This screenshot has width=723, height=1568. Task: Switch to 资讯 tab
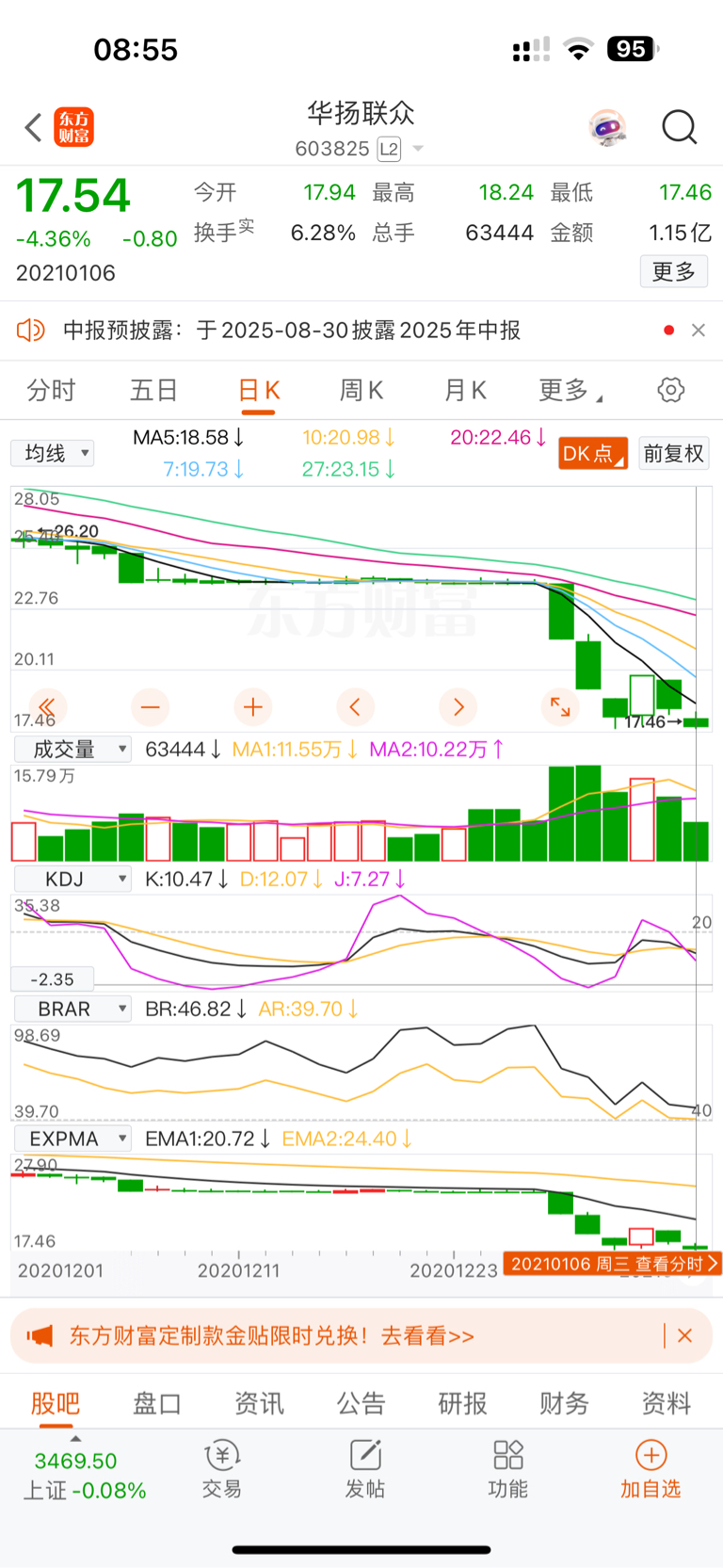pyautogui.click(x=259, y=1404)
